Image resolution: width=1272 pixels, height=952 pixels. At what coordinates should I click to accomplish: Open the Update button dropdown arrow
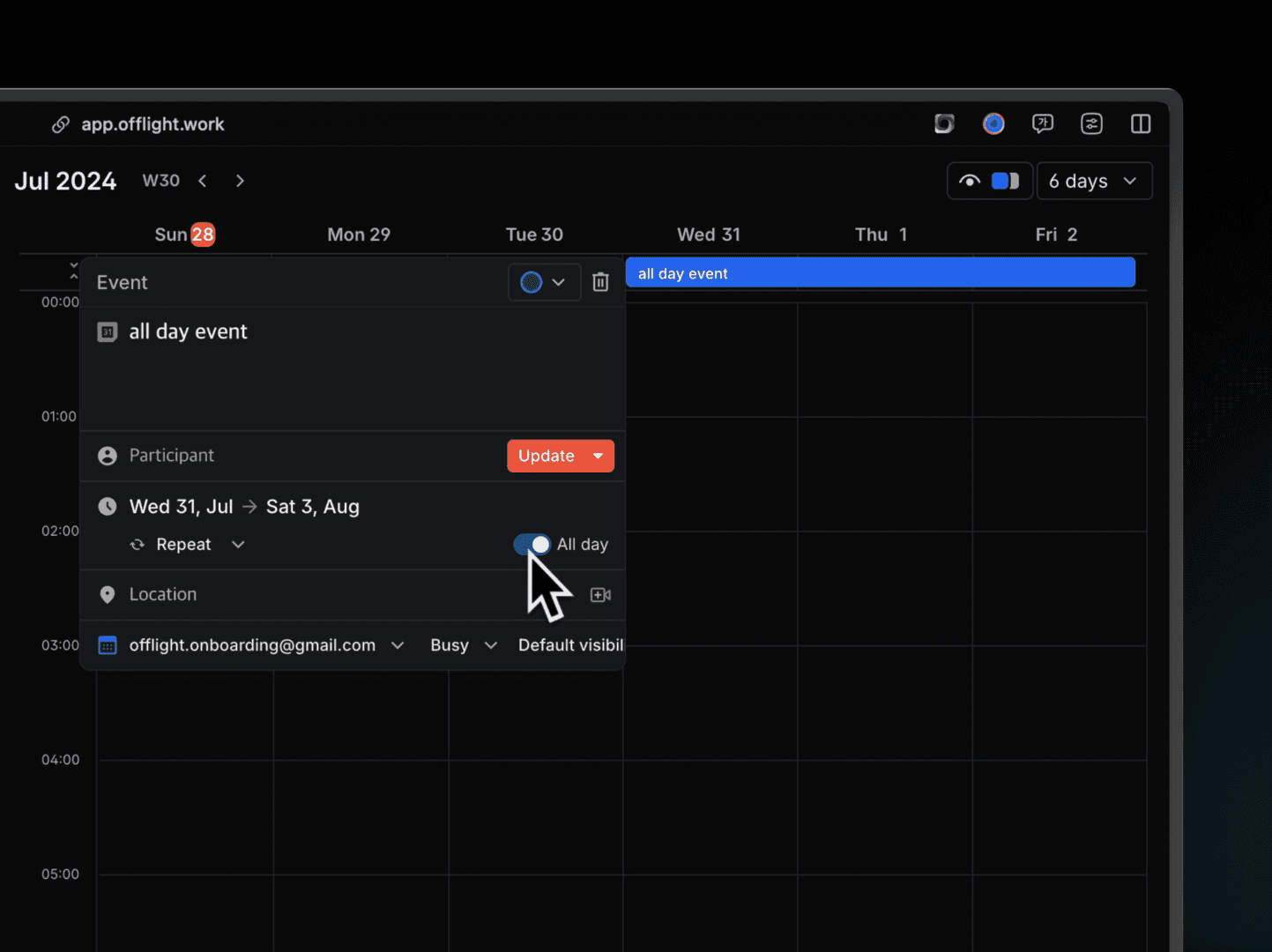click(599, 456)
